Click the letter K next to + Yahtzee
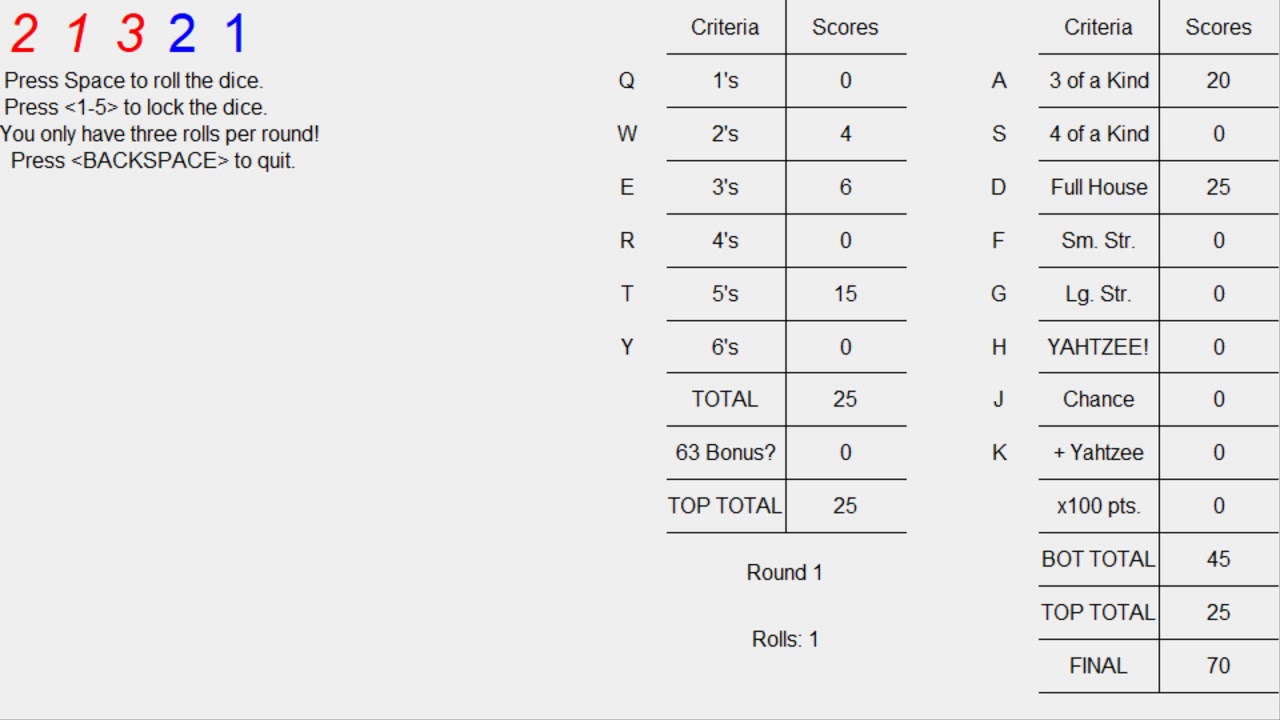 tap(999, 453)
